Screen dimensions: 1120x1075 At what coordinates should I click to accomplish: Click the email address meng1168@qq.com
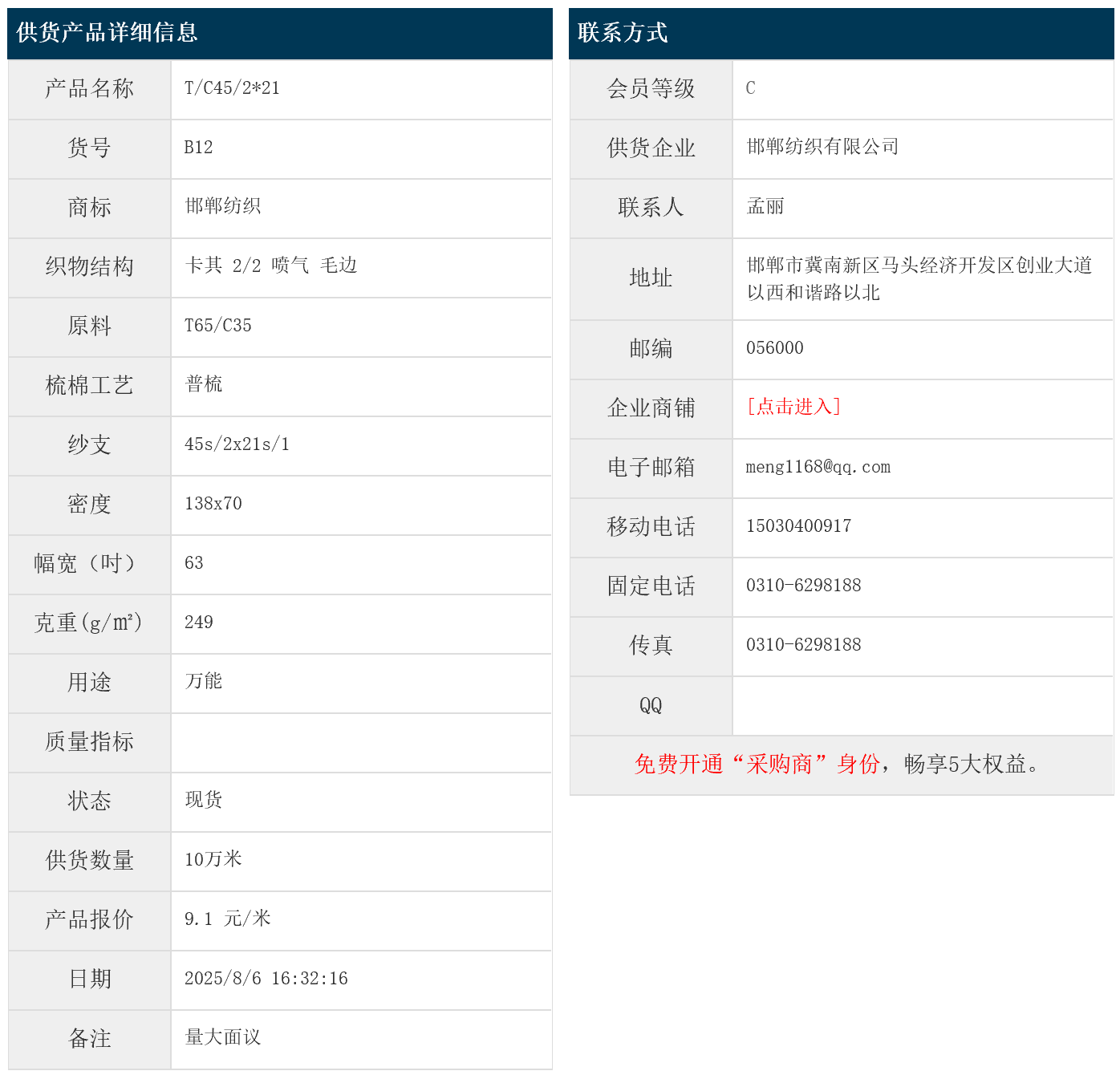coord(818,467)
